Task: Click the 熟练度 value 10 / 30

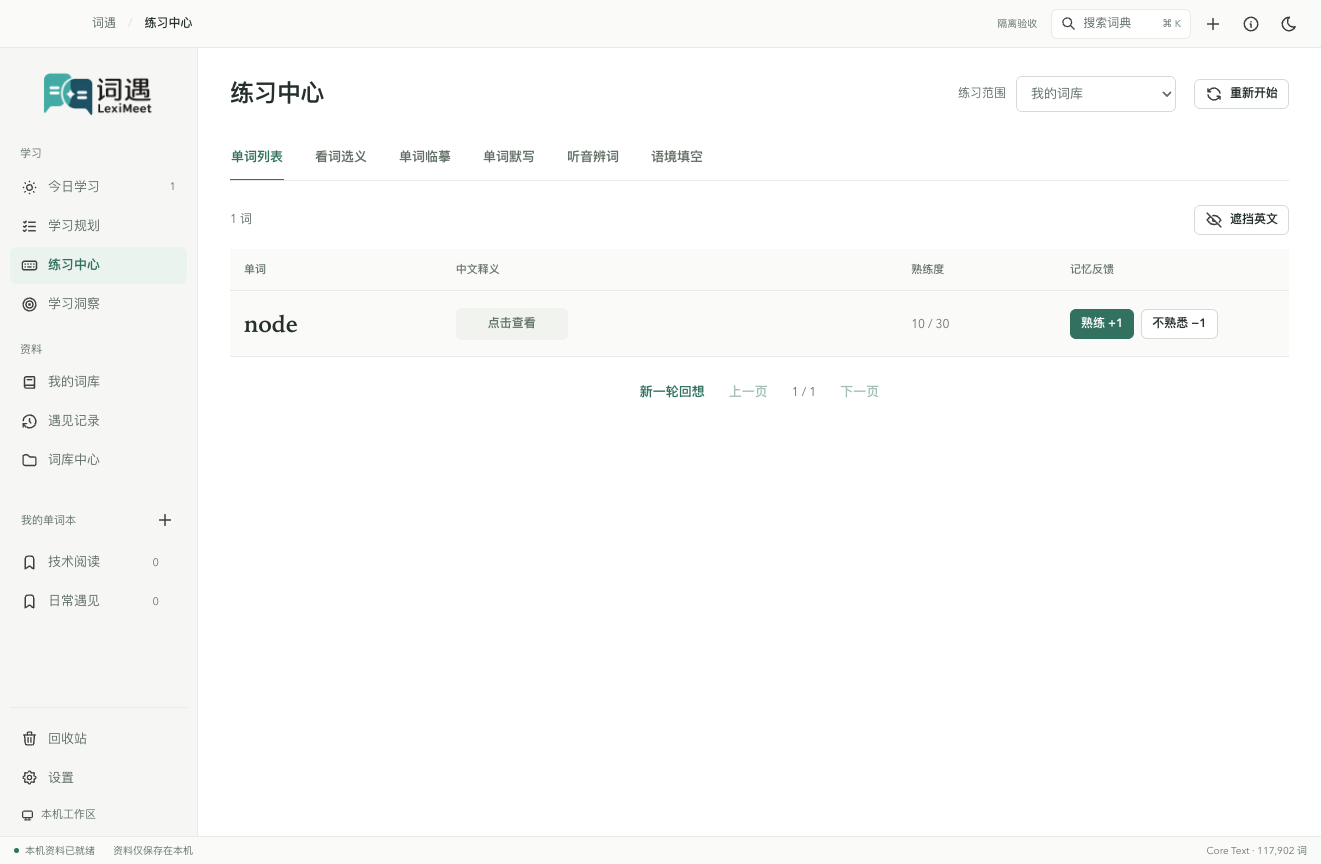Action: [x=930, y=324]
